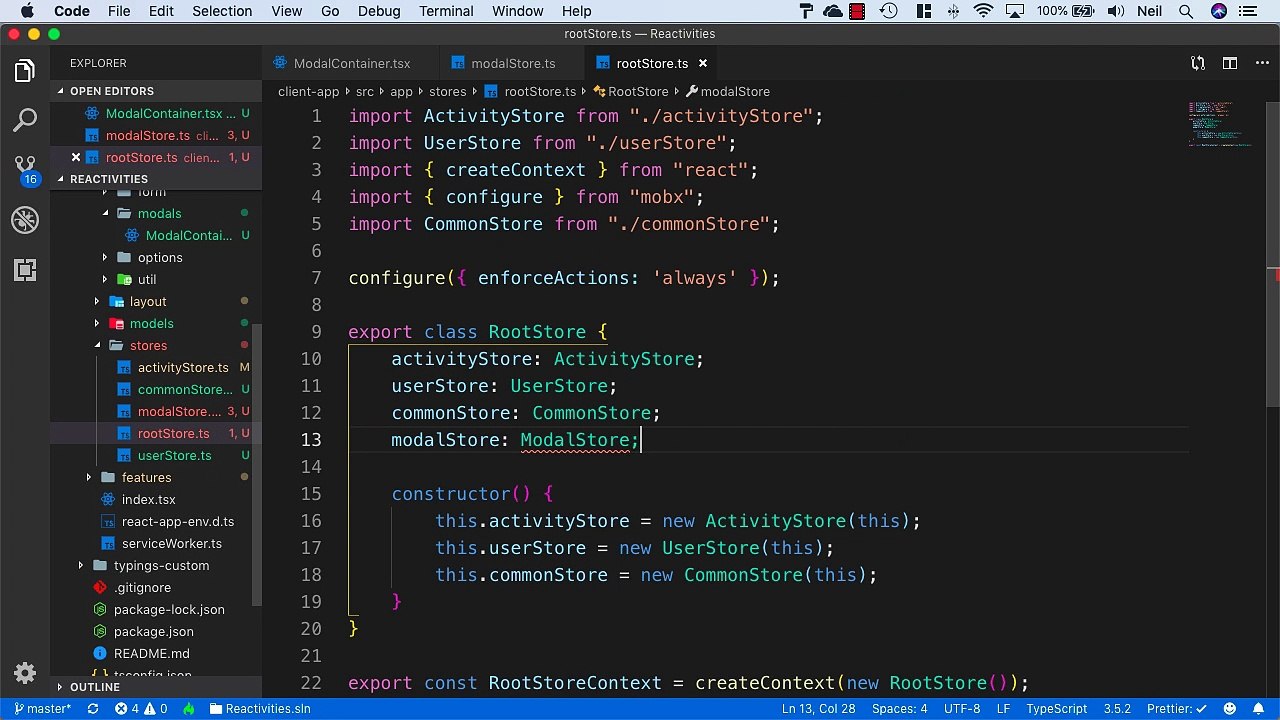Open the Terminal menu

tap(446, 11)
